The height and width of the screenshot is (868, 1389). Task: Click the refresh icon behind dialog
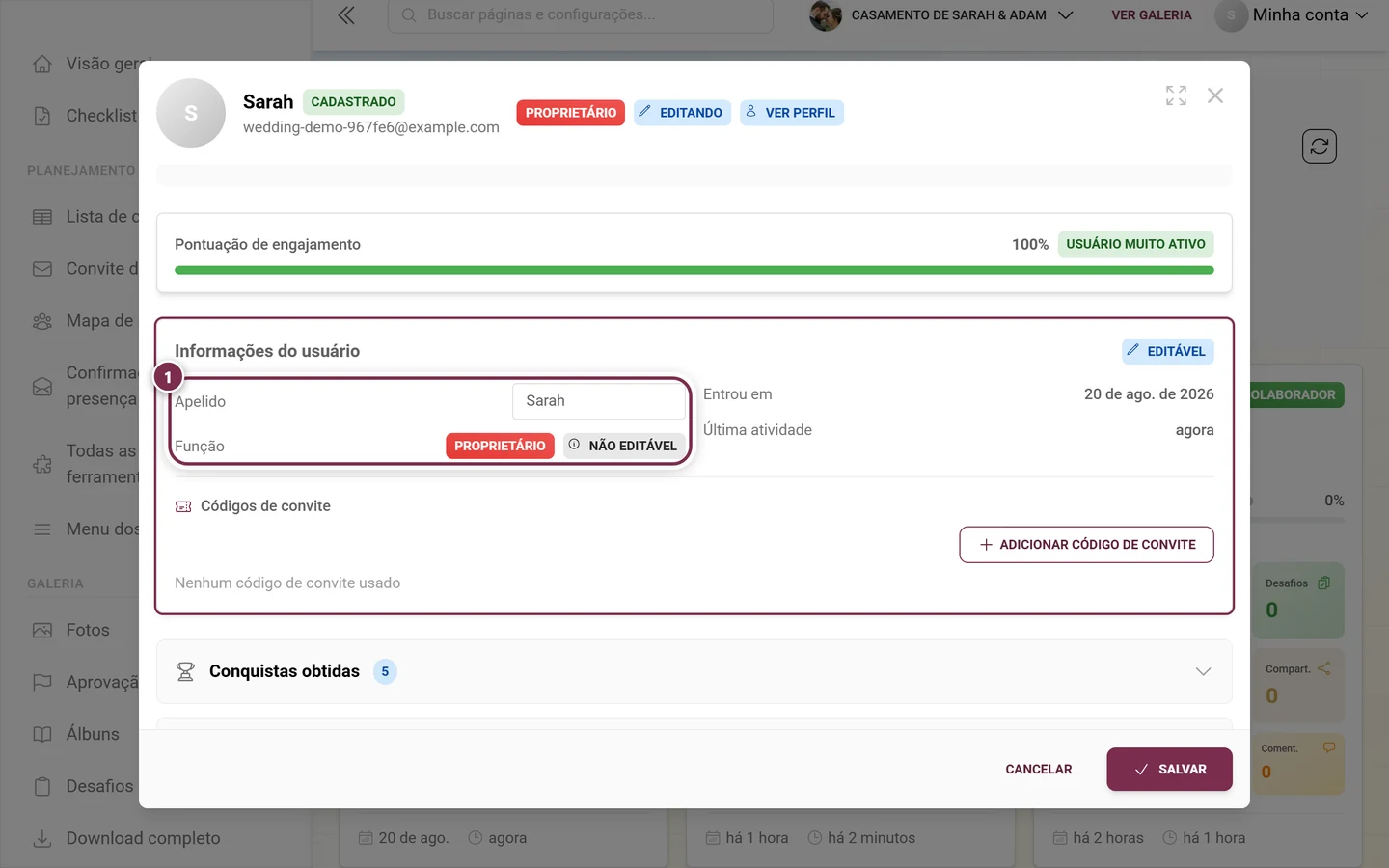(x=1320, y=147)
